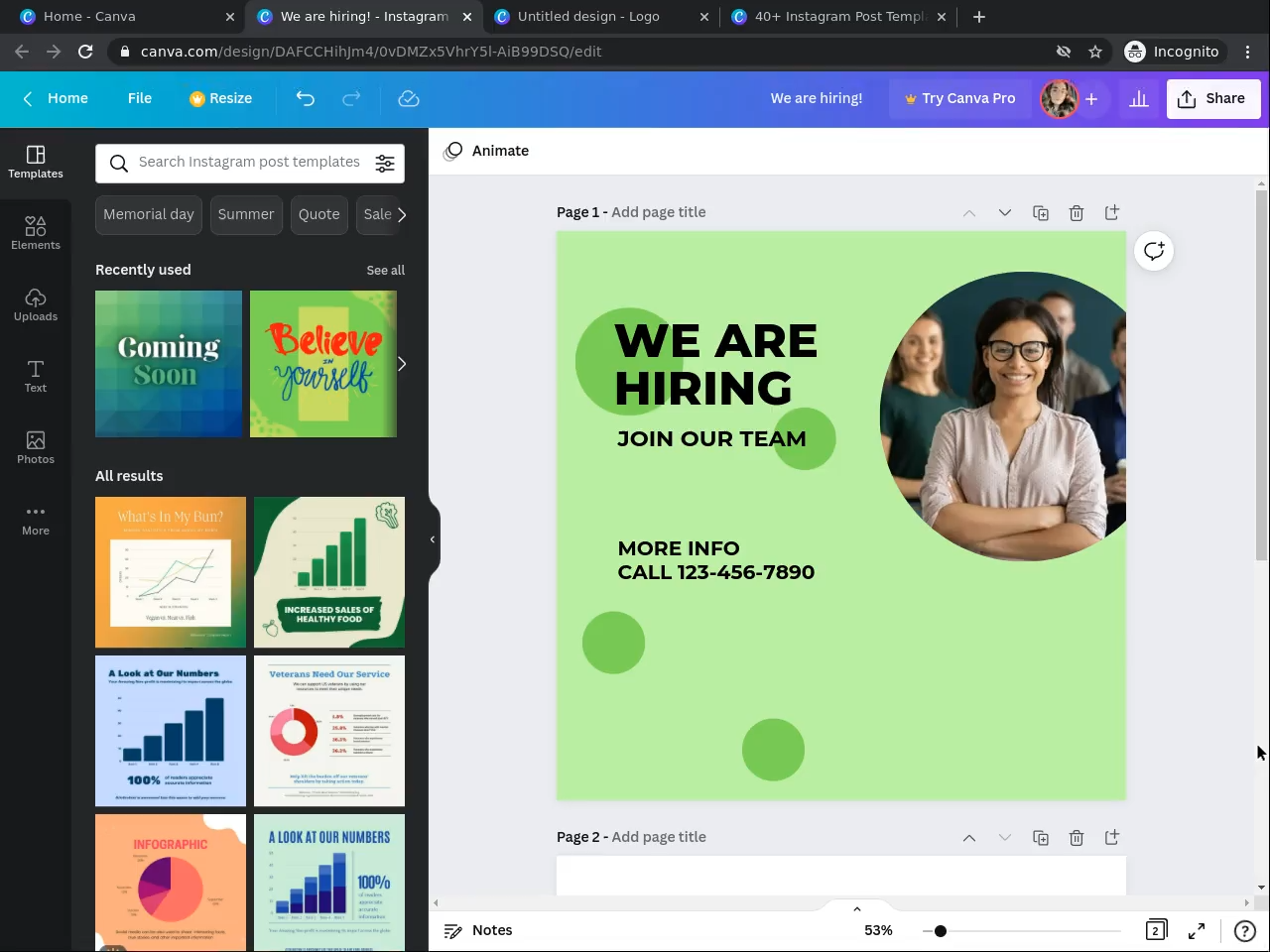
Task: Enter fullscreen presentation mode
Action: (x=1197, y=930)
